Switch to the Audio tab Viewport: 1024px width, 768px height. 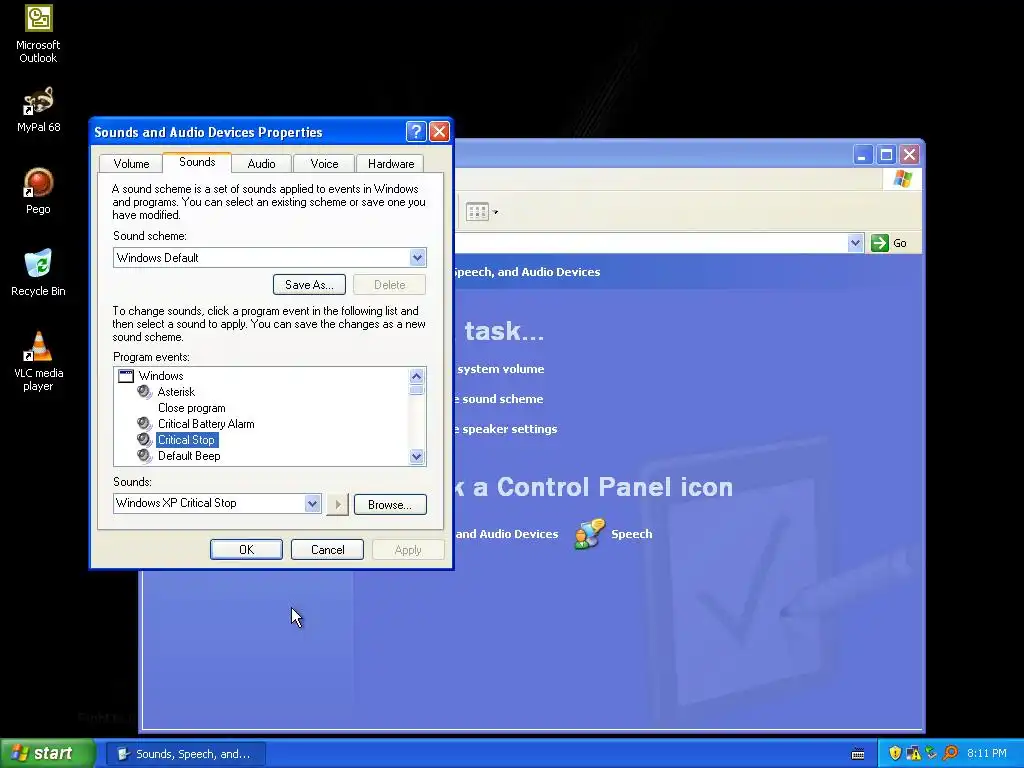pyautogui.click(x=261, y=163)
